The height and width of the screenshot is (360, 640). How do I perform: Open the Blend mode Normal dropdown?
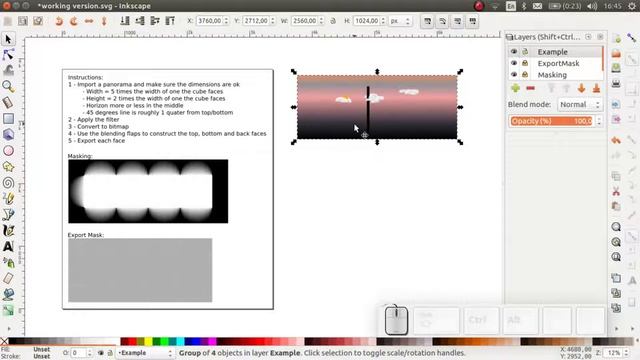tap(580, 104)
